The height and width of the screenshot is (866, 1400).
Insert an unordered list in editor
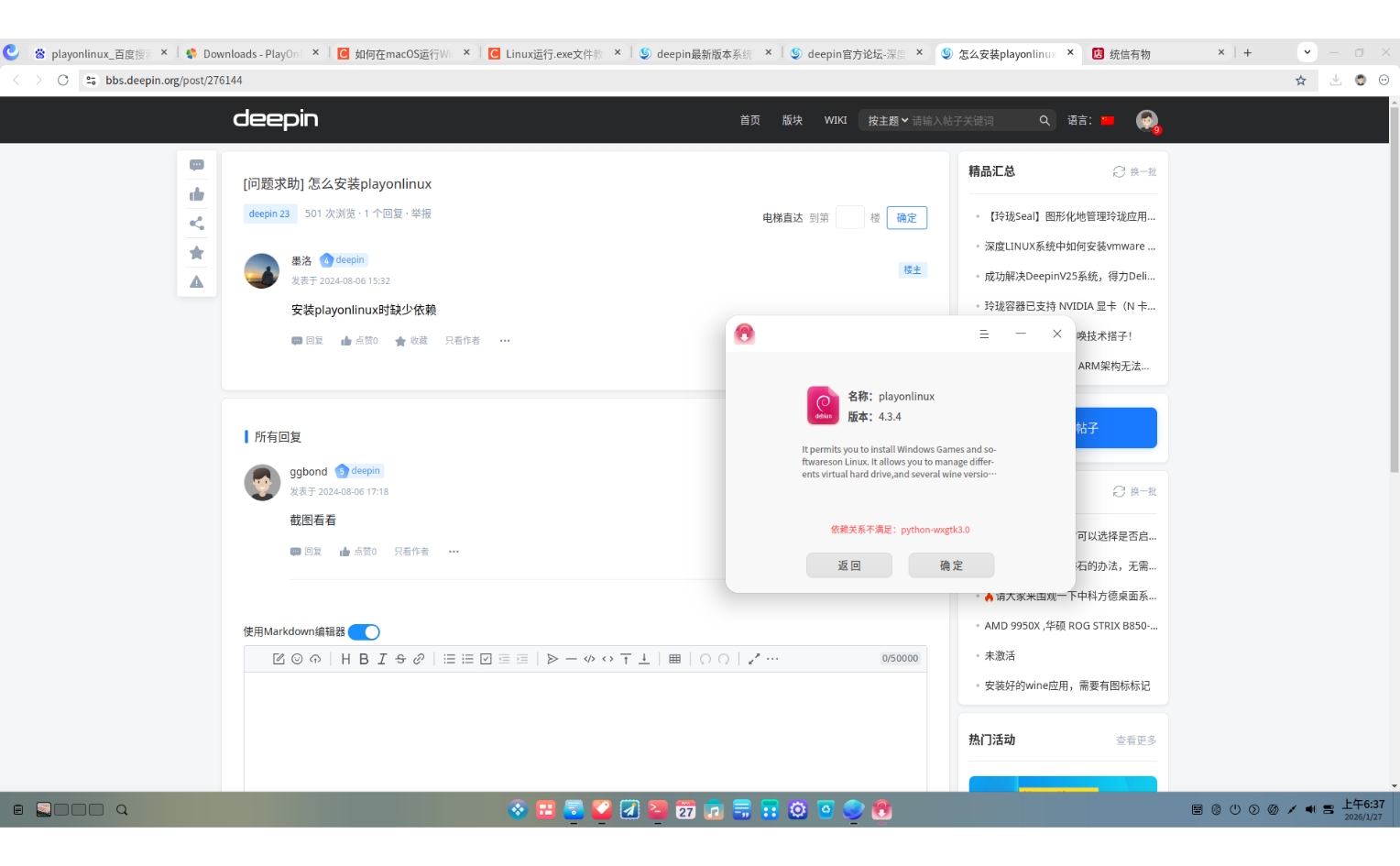[x=449, y=659]
